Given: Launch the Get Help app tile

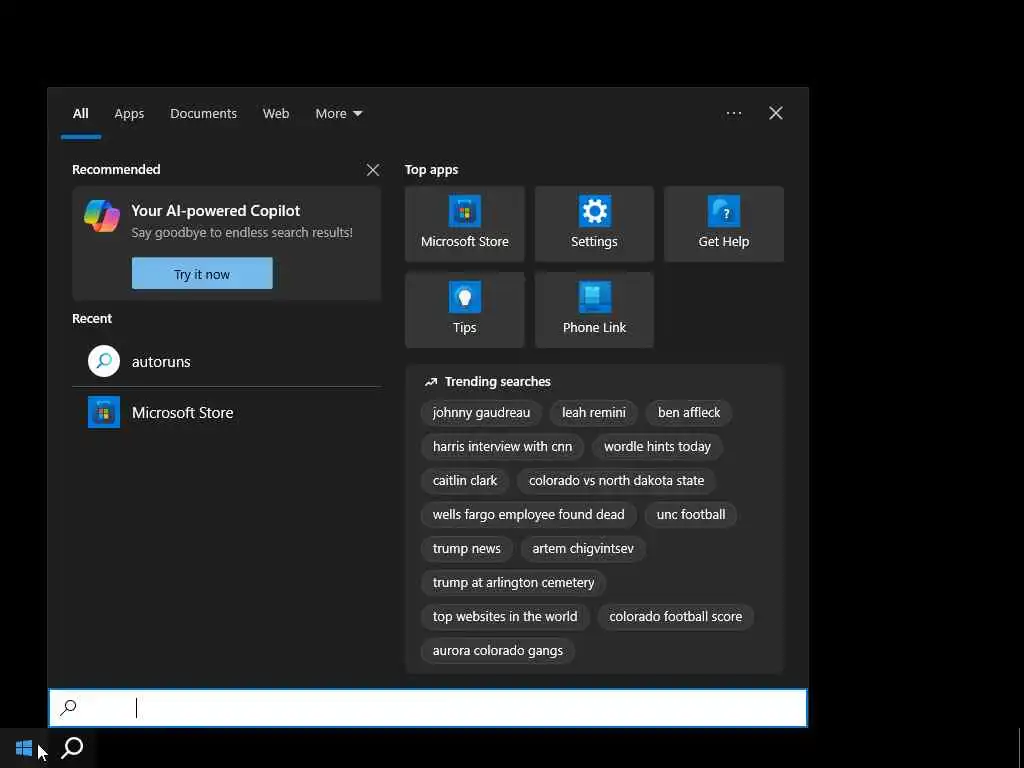Looking at the screenshot, I should click(724, 223).
